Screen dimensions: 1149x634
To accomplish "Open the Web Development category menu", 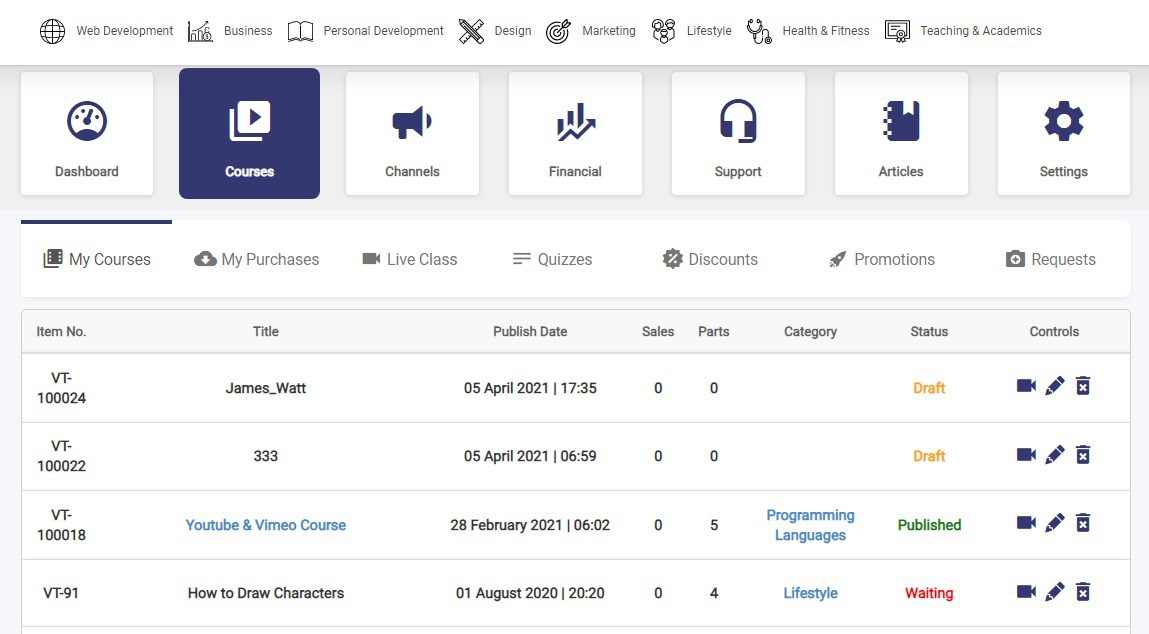I will 107,31.
